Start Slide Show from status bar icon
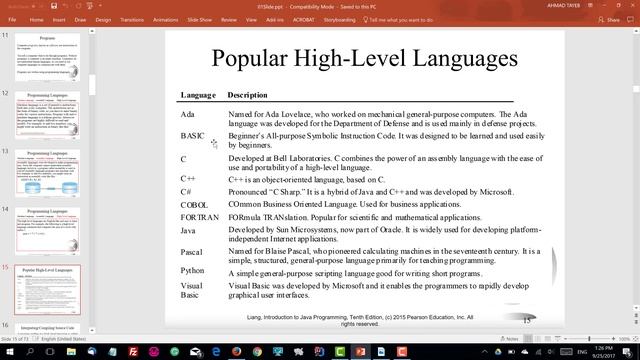The height and width of the screenshot is (360, 640). tap(558, 339)
